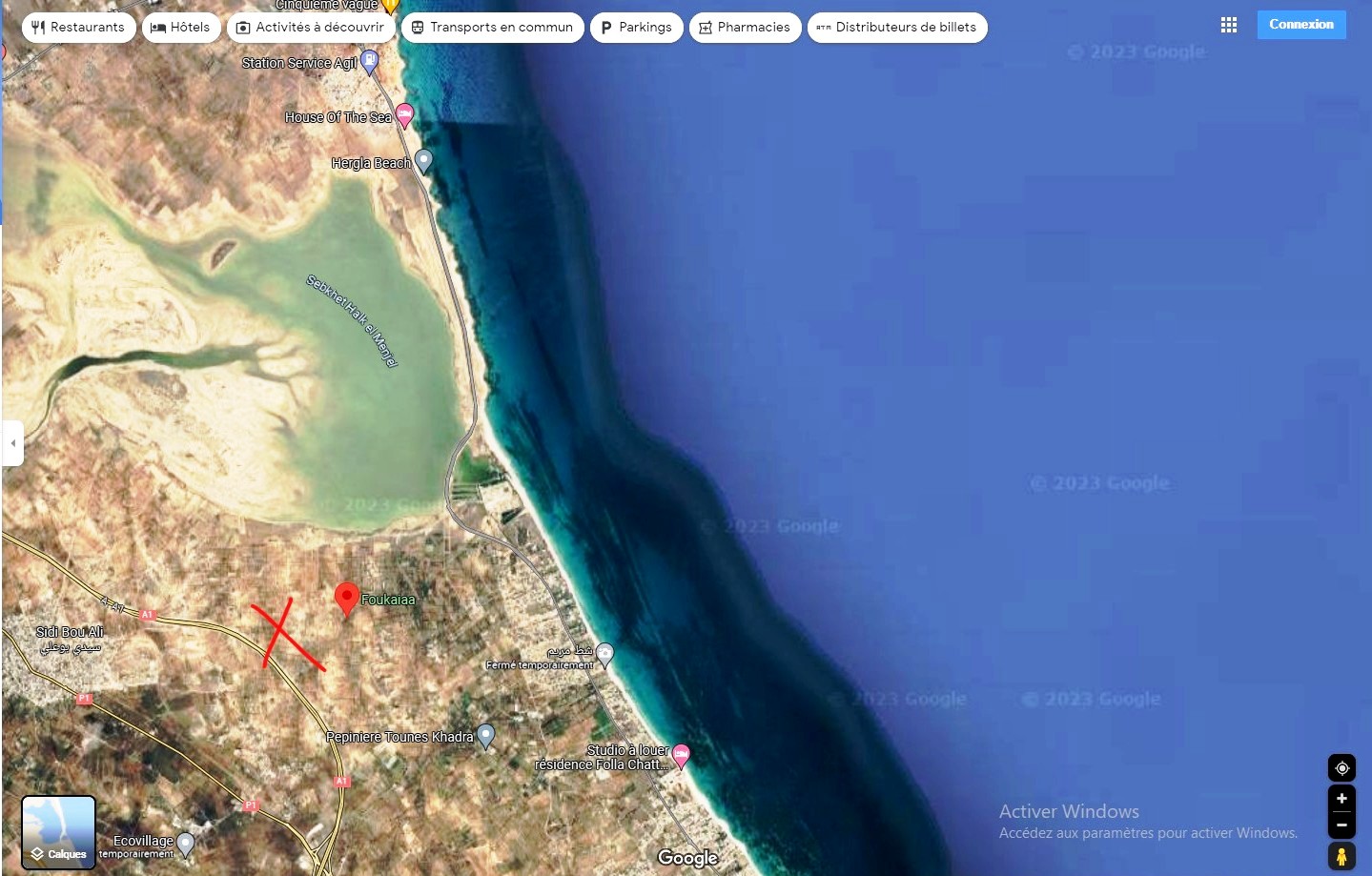Expand the collapsed side panel arrow

[x=12, y=443]
